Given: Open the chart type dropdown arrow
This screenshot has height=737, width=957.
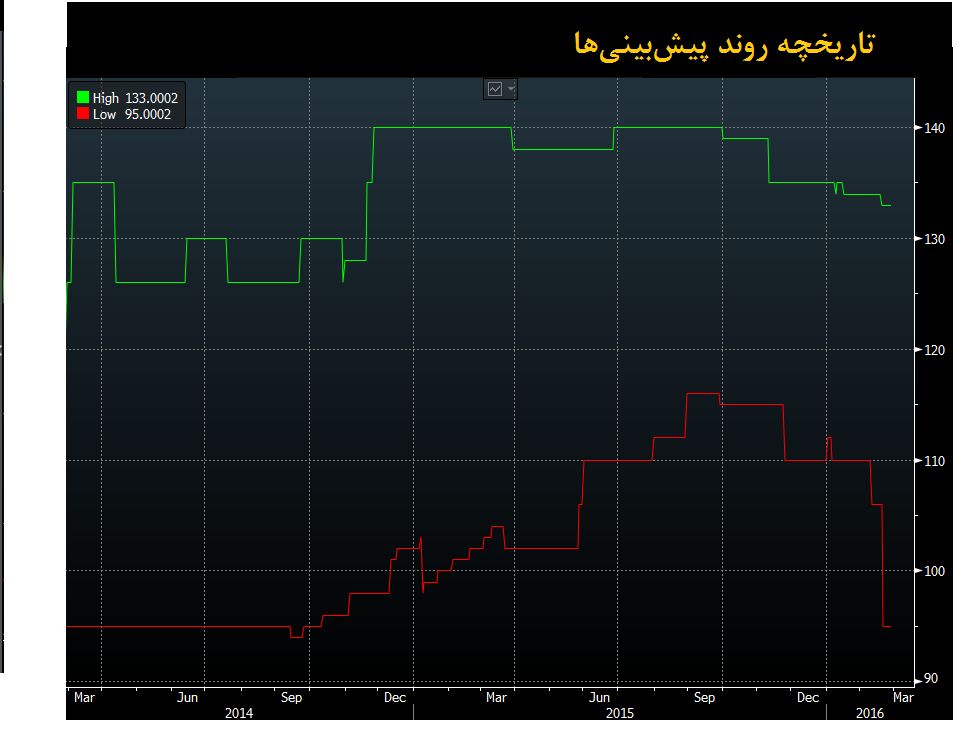Looking at the screenshot, I should [511, 89].
